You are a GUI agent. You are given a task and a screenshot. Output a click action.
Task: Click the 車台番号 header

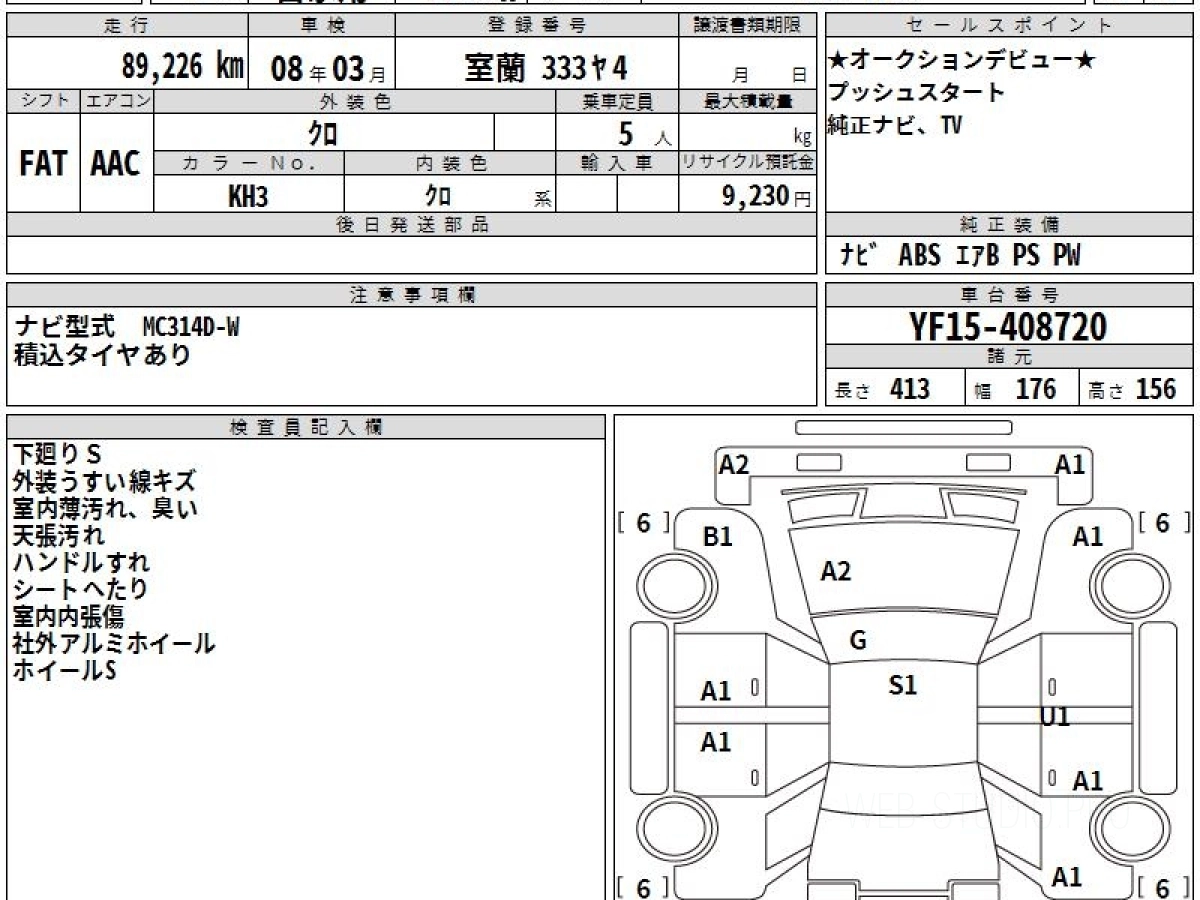[1009, 295]
